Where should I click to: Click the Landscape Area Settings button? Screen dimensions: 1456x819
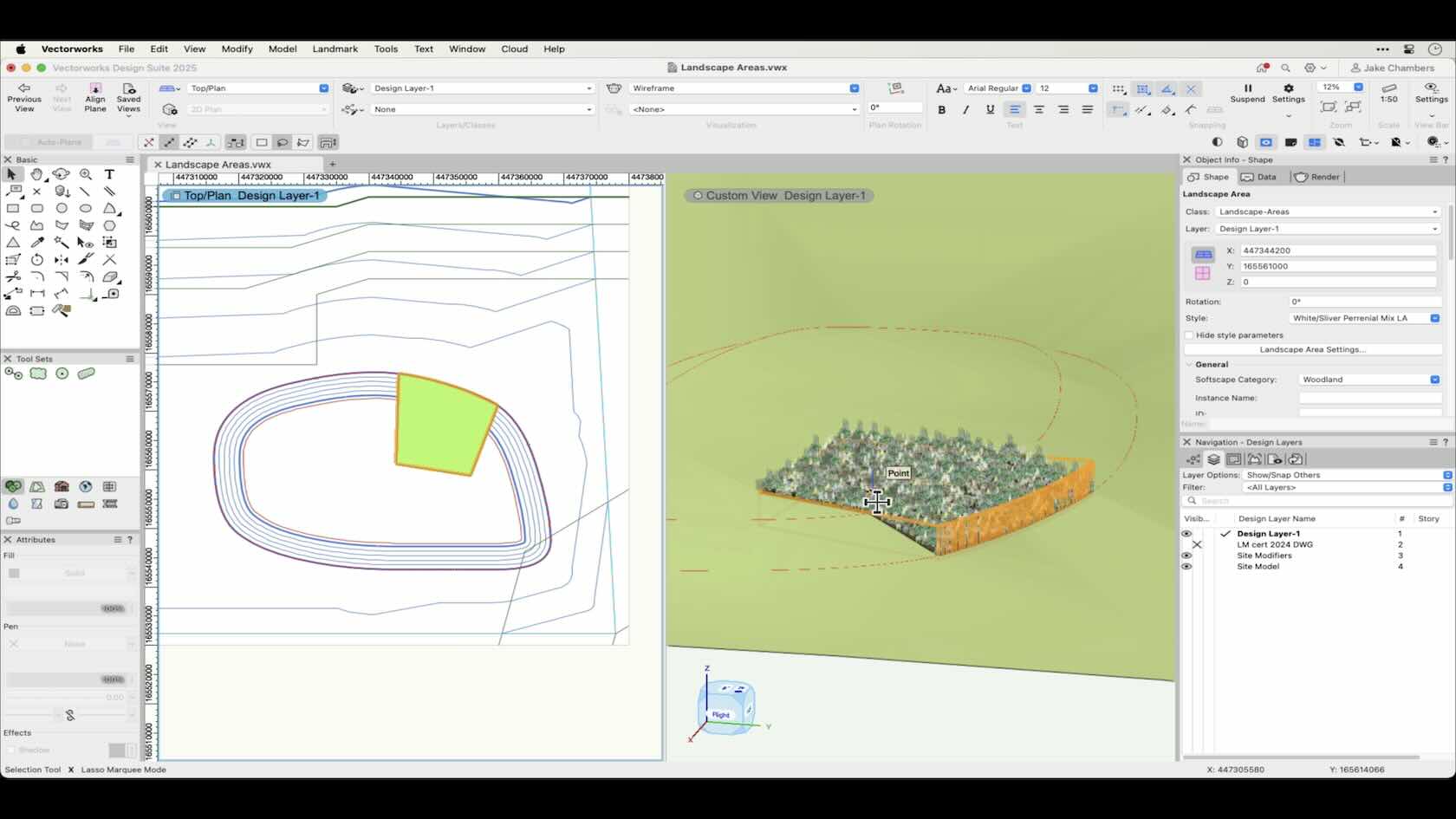coord(1312,349)
